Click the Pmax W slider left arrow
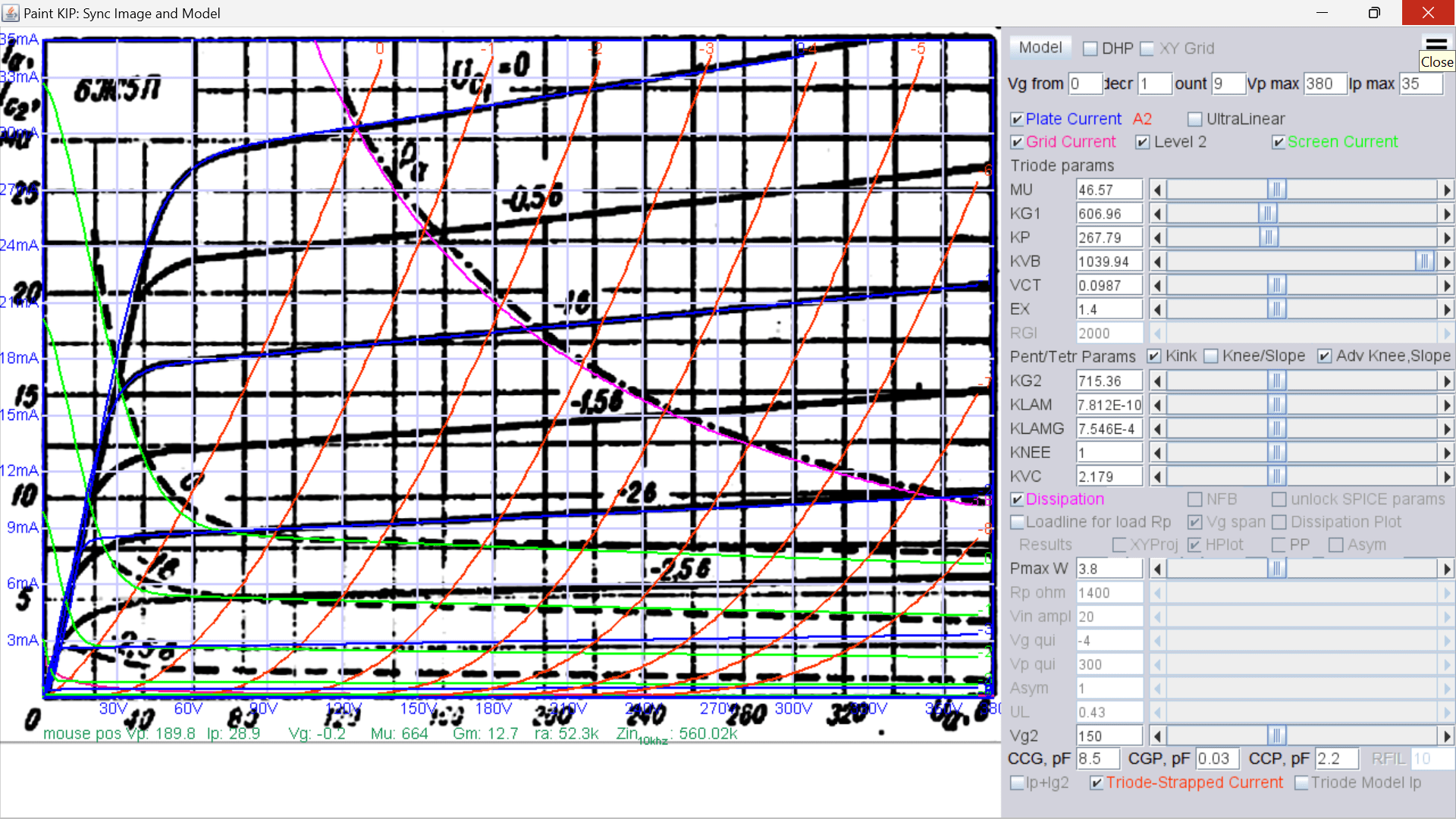The image size is (1456, 819). (x=1157, y=569)
